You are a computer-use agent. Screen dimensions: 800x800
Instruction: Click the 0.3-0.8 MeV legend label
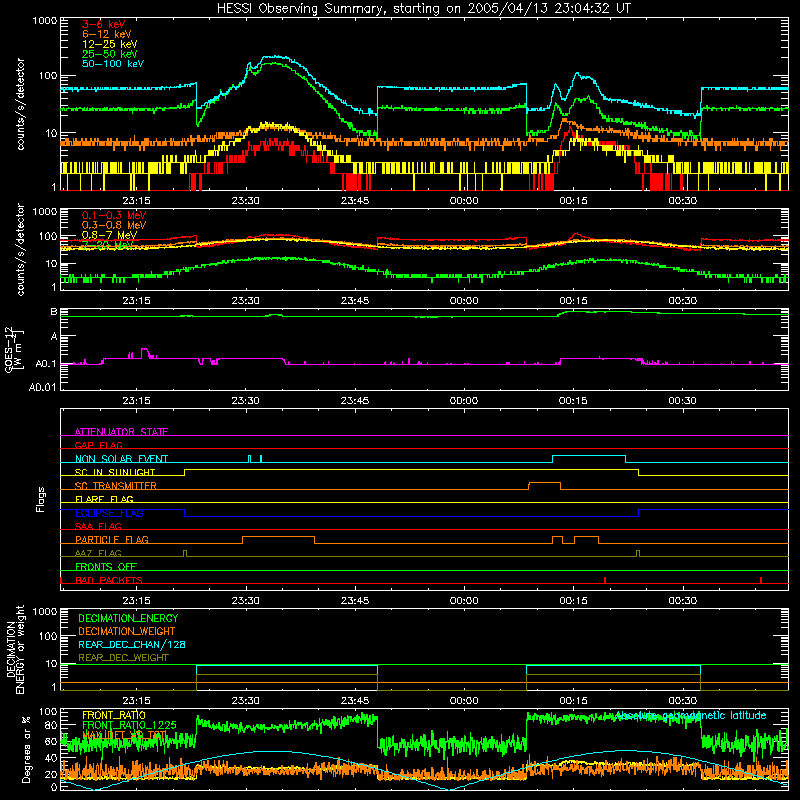coord(113,225)
